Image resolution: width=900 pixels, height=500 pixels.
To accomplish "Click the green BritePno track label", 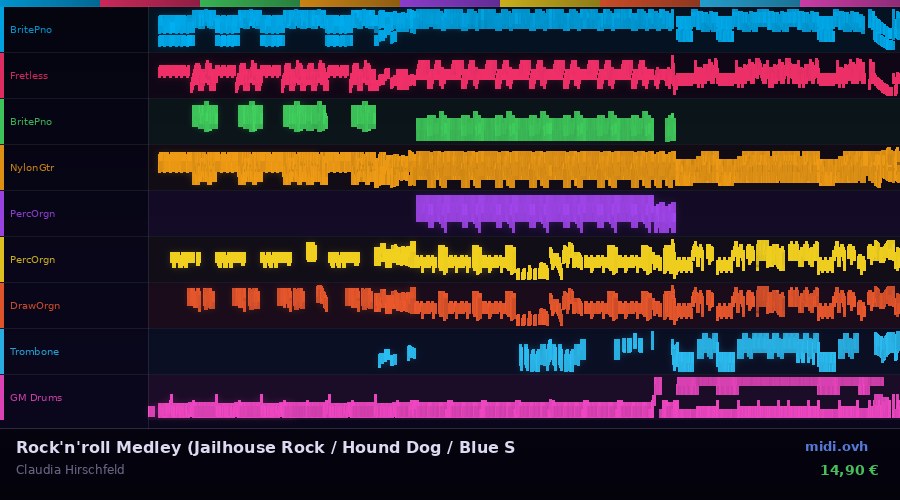I will pyautogui.click(x=31, y=122).
